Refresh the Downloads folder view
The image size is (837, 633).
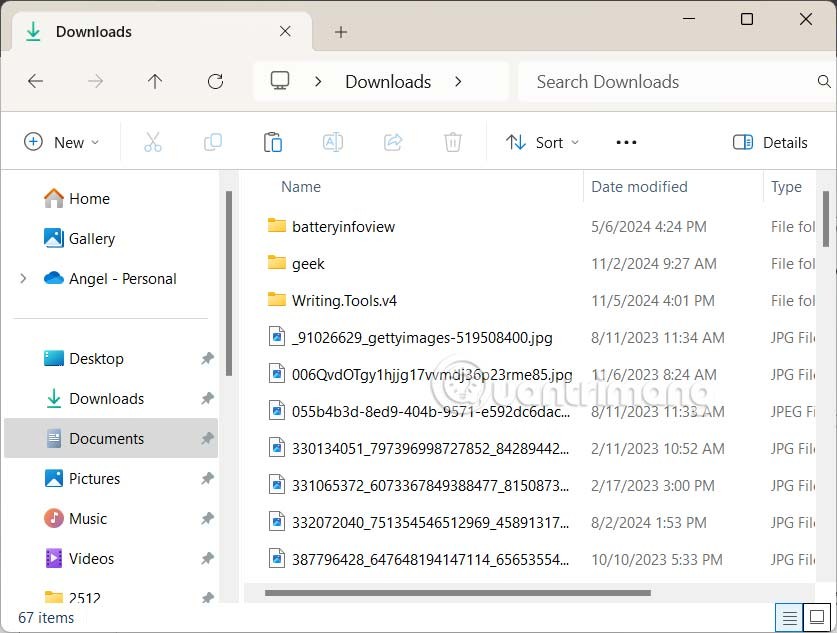pos(215,82)
